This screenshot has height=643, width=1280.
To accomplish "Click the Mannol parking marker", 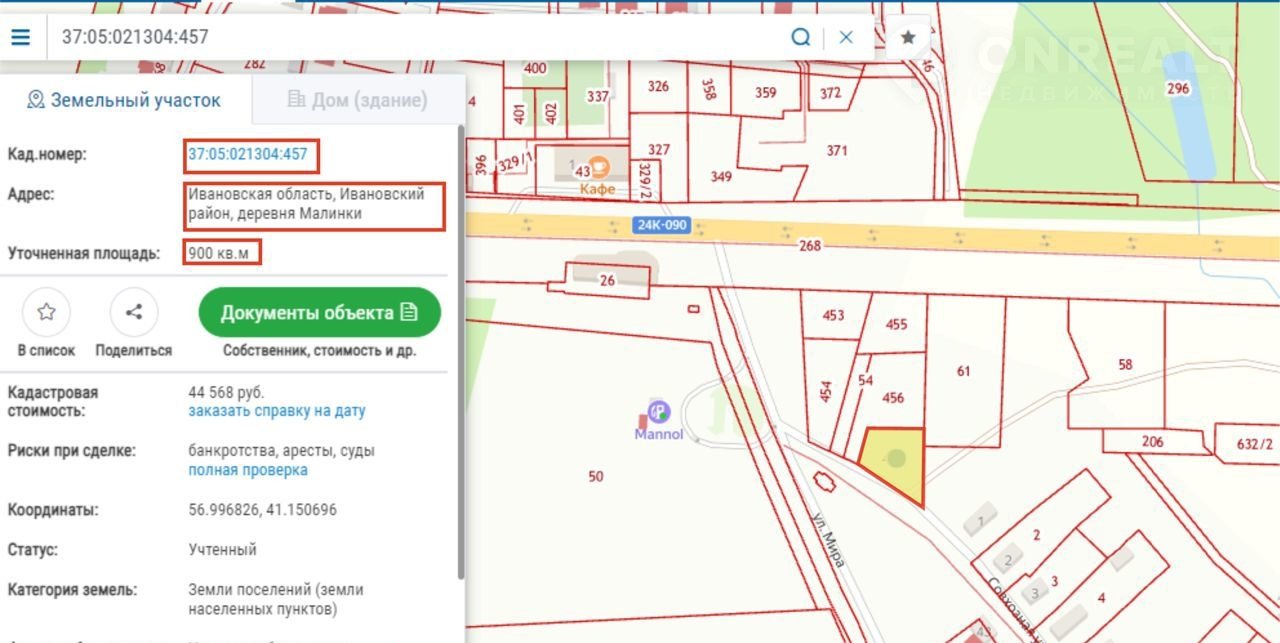I will point(659,412).
